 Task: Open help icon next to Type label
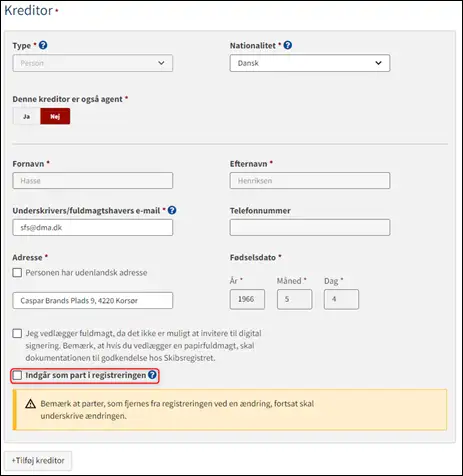click(x=43, y=45)
